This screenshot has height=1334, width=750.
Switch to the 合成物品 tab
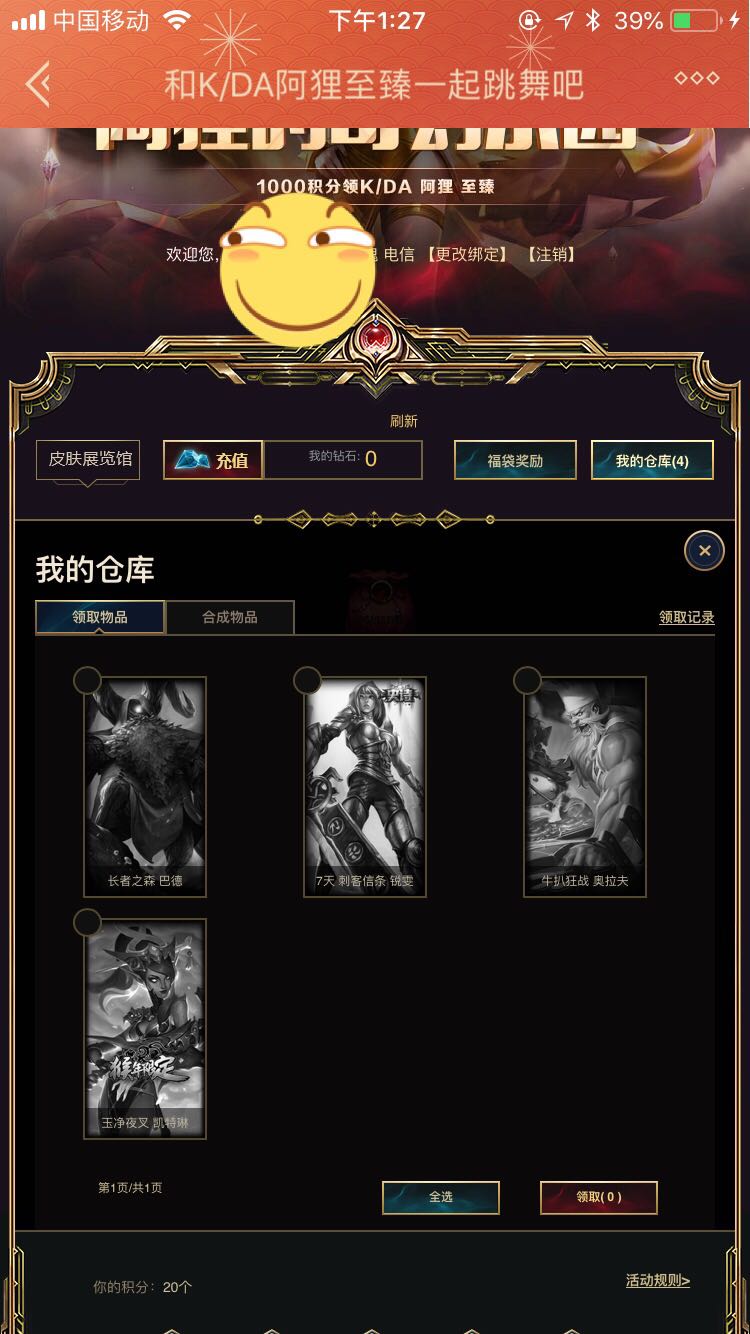[230, 617]
